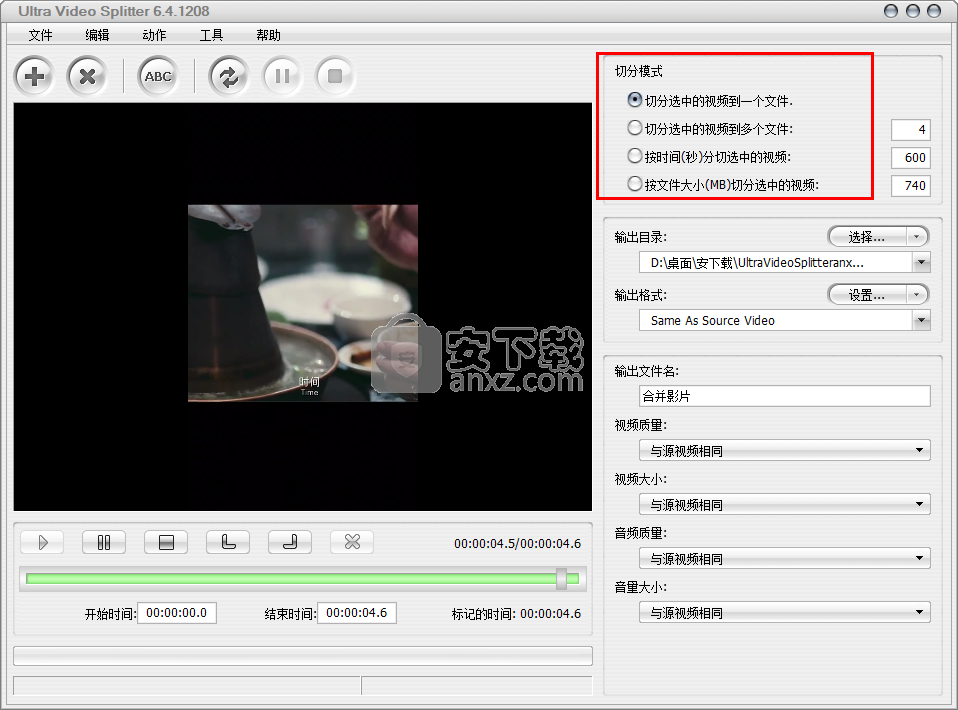Select 切分选中的视频到多个文件 radio option
958x710 pixels.
point(634,129)
